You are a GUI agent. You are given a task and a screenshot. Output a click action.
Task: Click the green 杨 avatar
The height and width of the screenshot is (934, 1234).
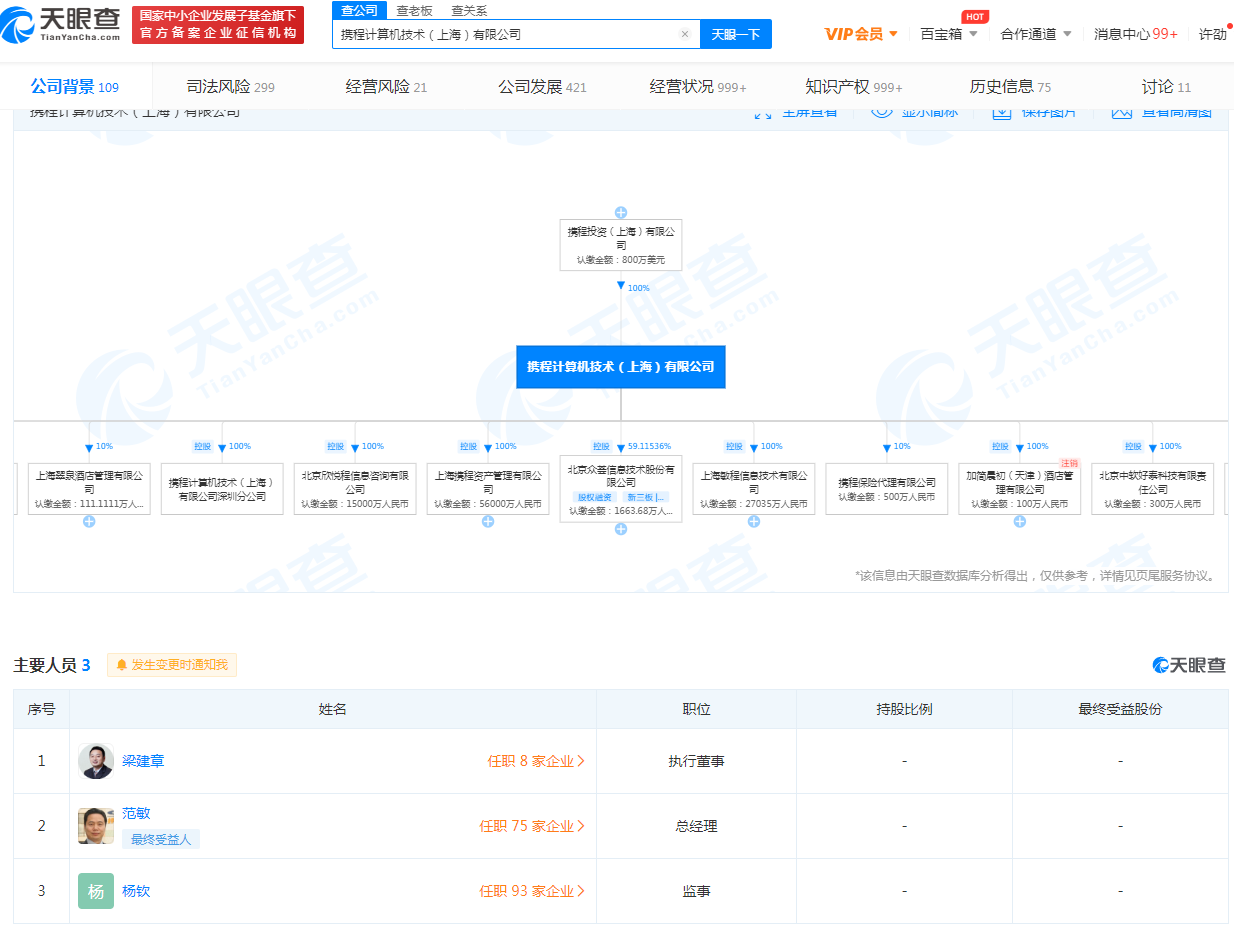coord(96,891)
